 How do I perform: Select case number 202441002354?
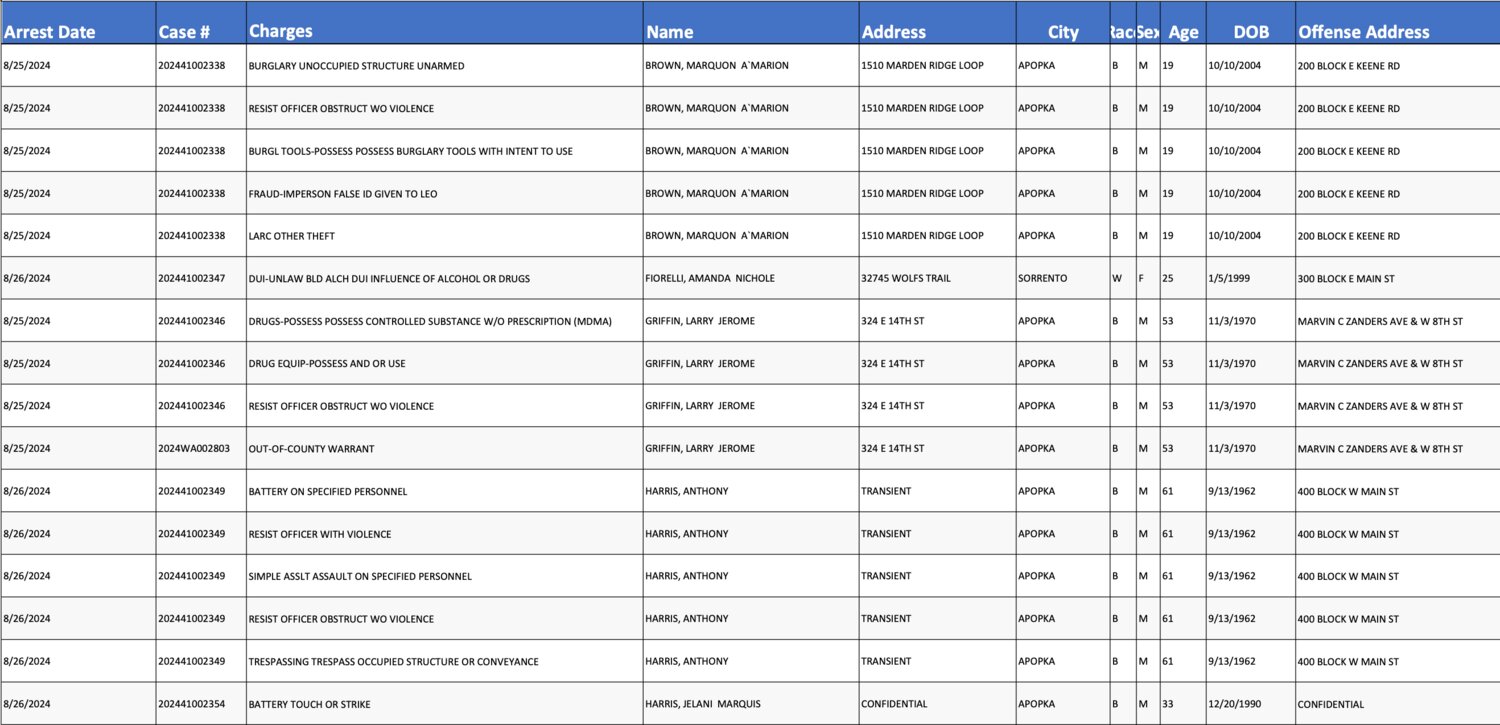[201, 704]
